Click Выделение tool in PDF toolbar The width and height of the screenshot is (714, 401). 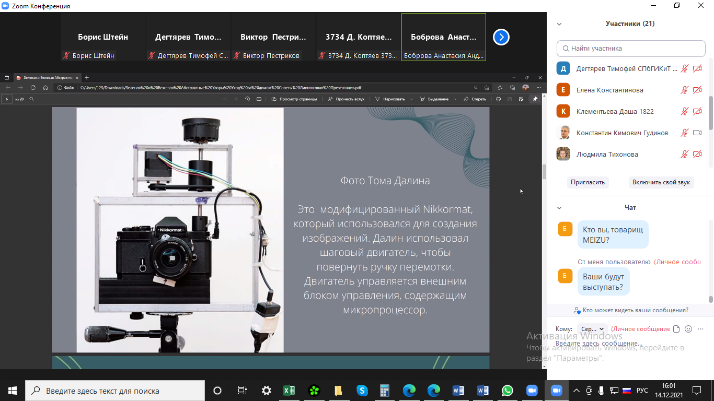pos(434,99)
